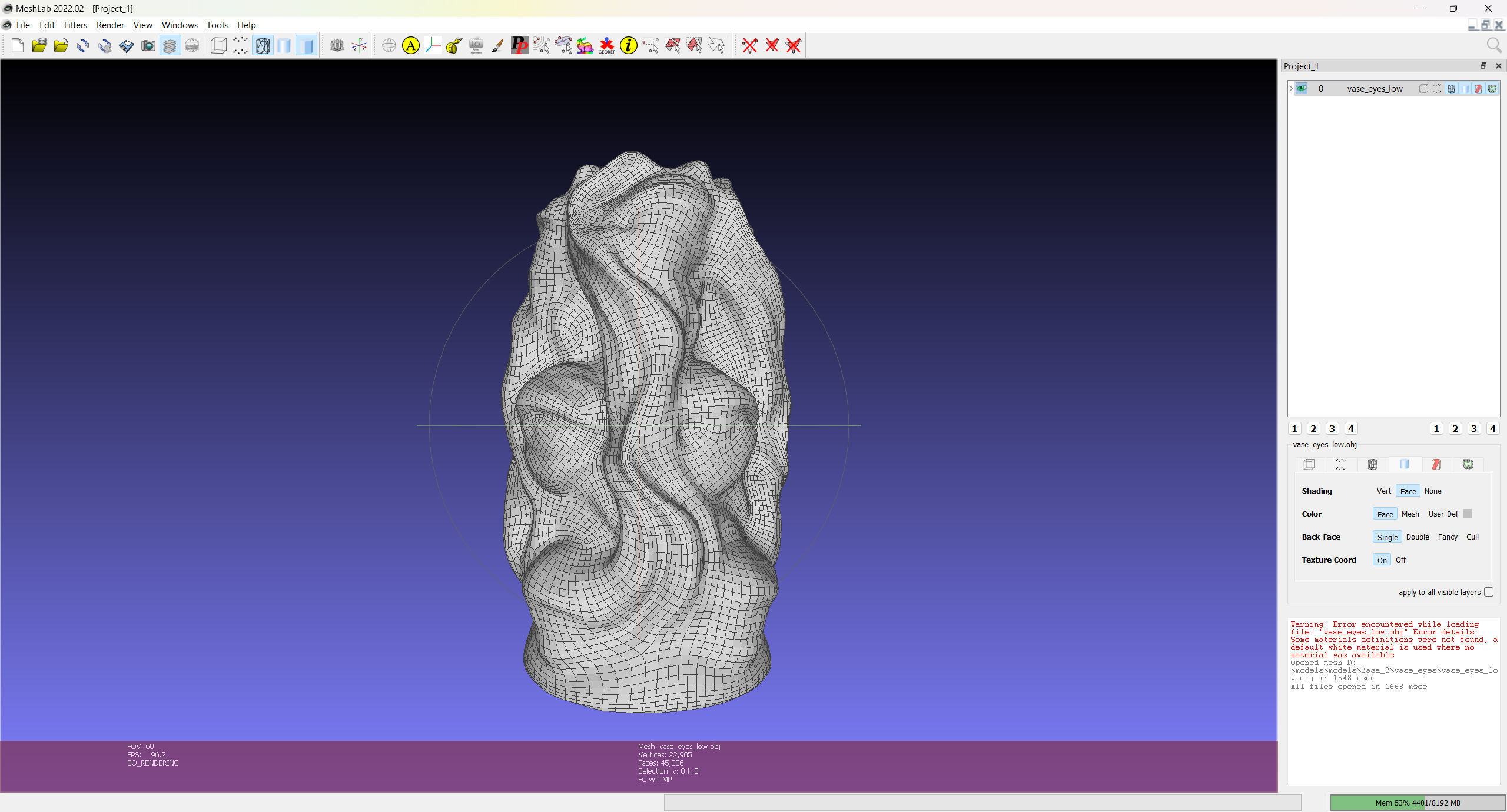
Task: Open the Filters menu
Action: tap(75, 25)
